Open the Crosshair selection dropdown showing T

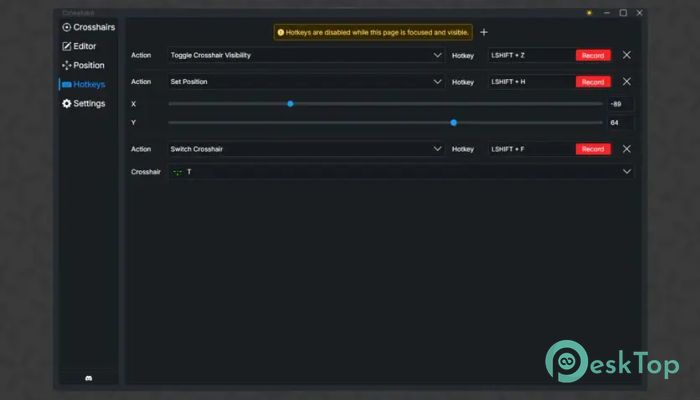(x=400, y=172)
